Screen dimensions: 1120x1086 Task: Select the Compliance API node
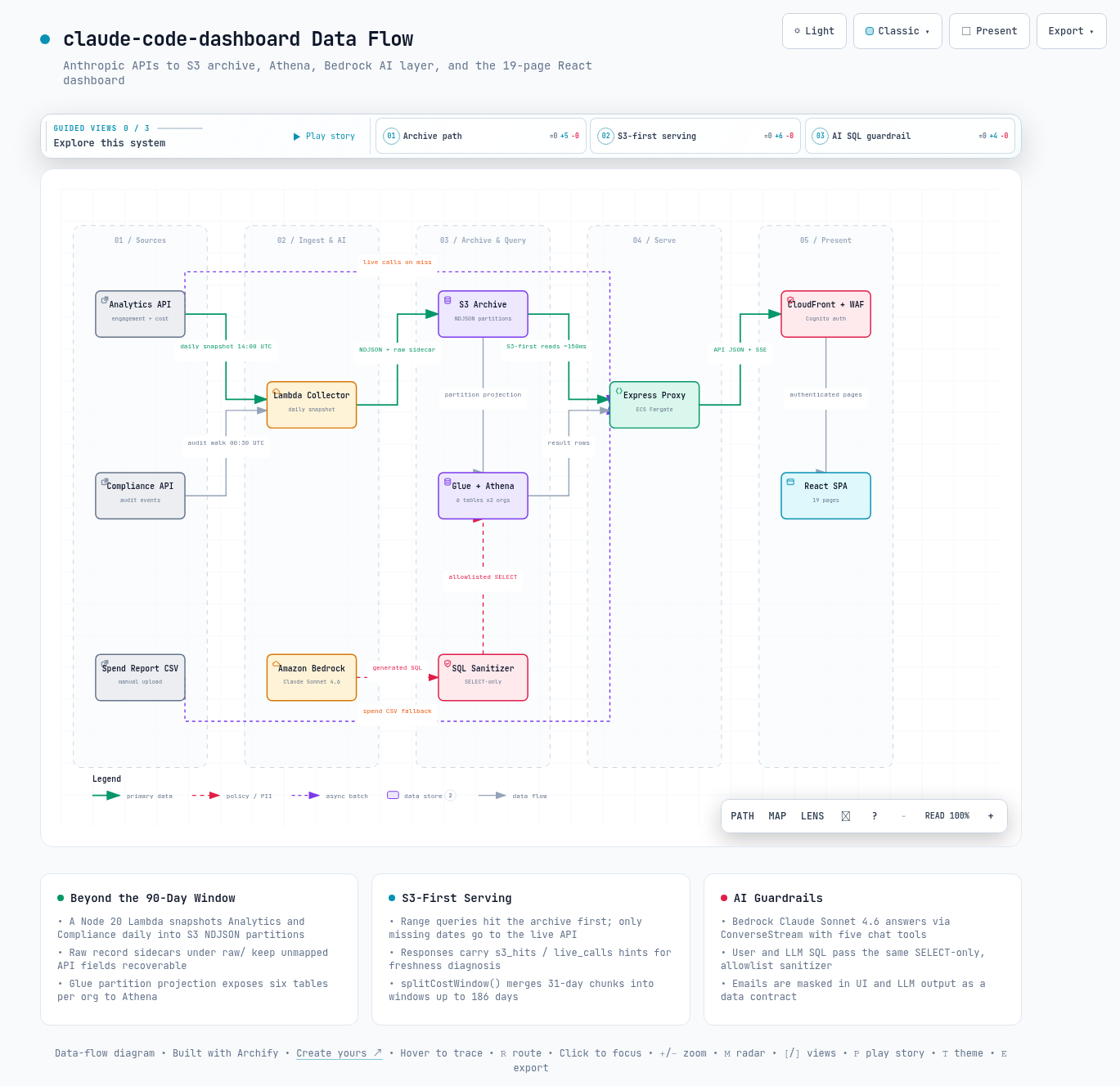(x=140, y=496)
